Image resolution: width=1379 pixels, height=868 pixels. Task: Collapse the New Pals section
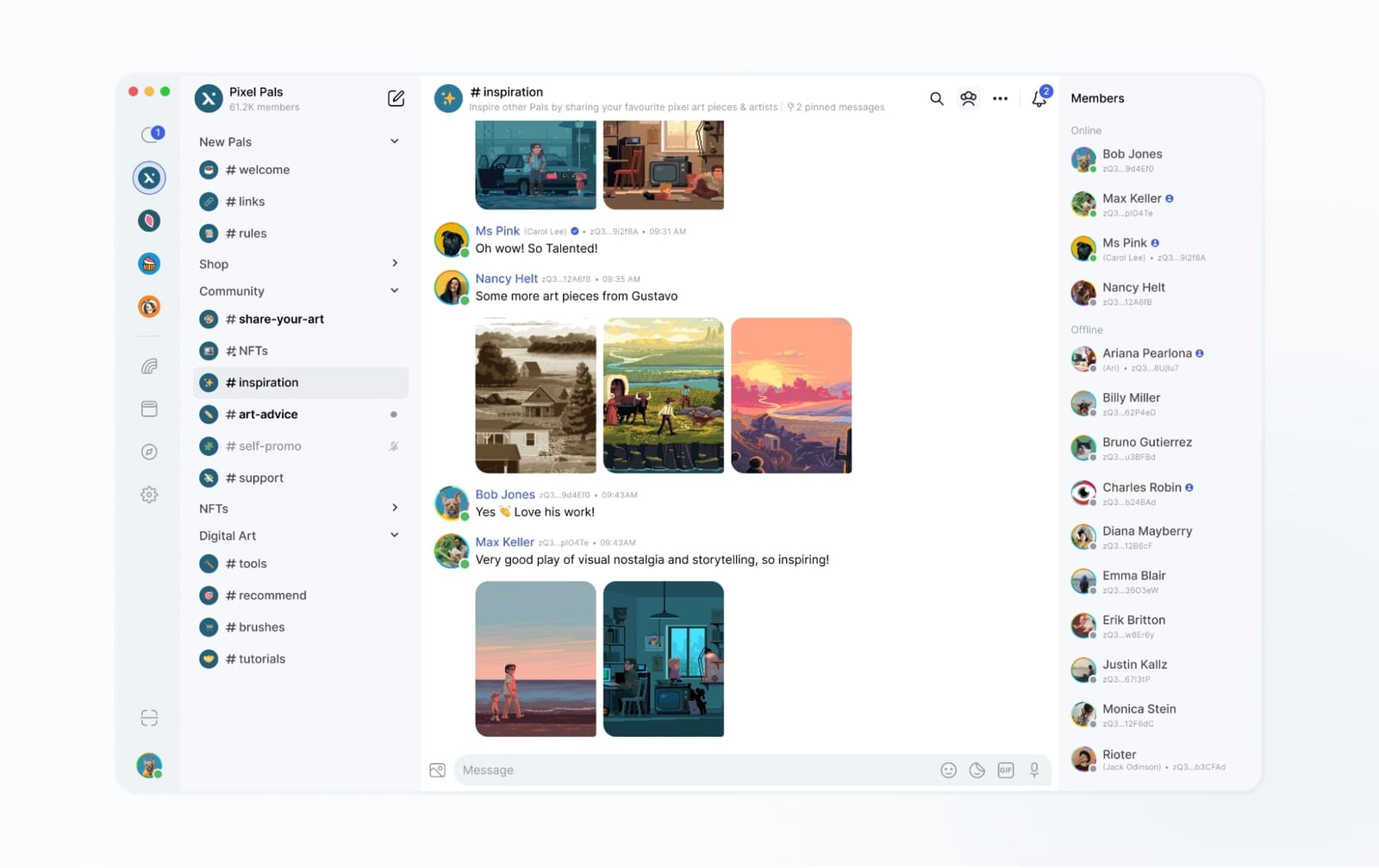395,141
